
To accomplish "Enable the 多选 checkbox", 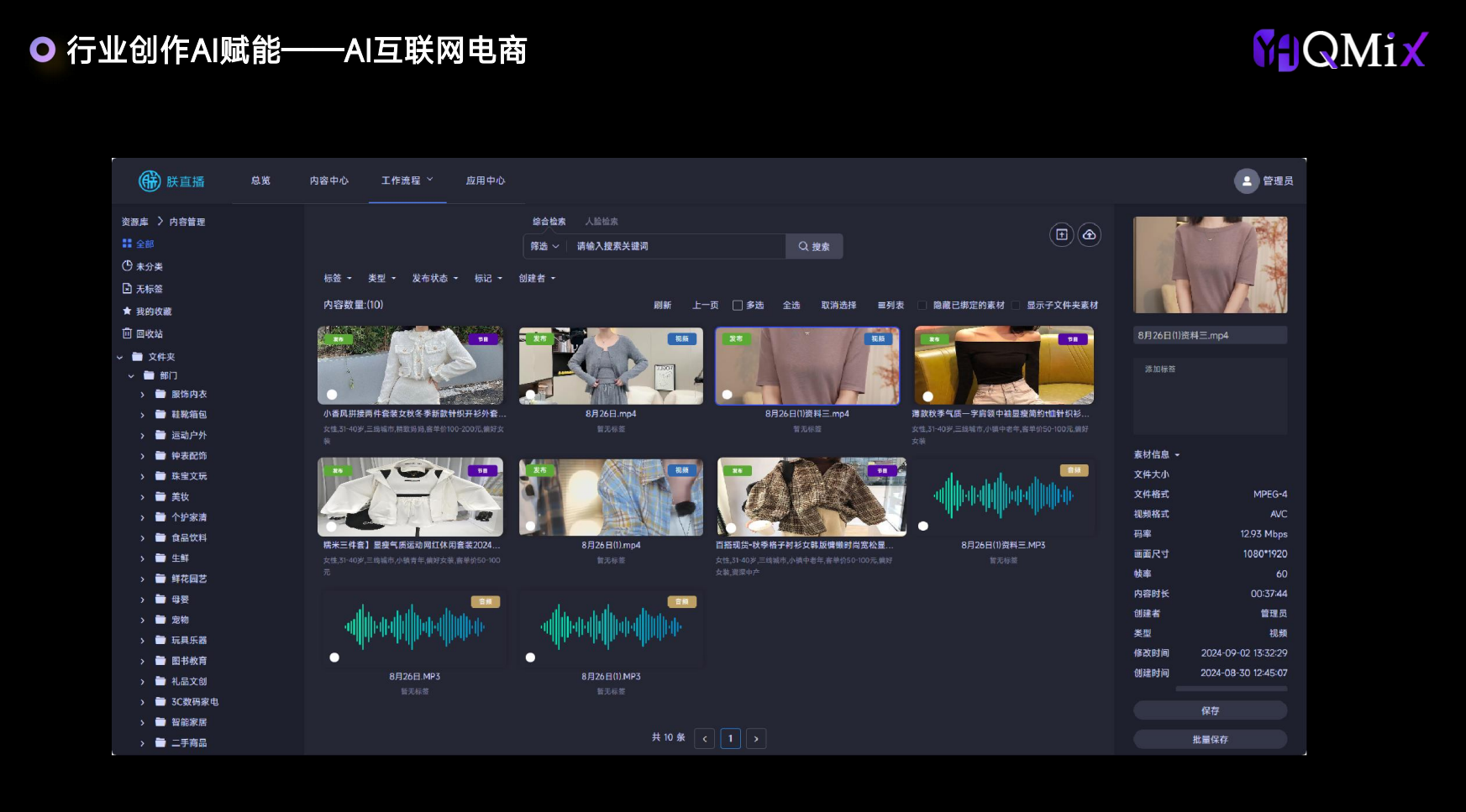I will [x=738, y=306].
